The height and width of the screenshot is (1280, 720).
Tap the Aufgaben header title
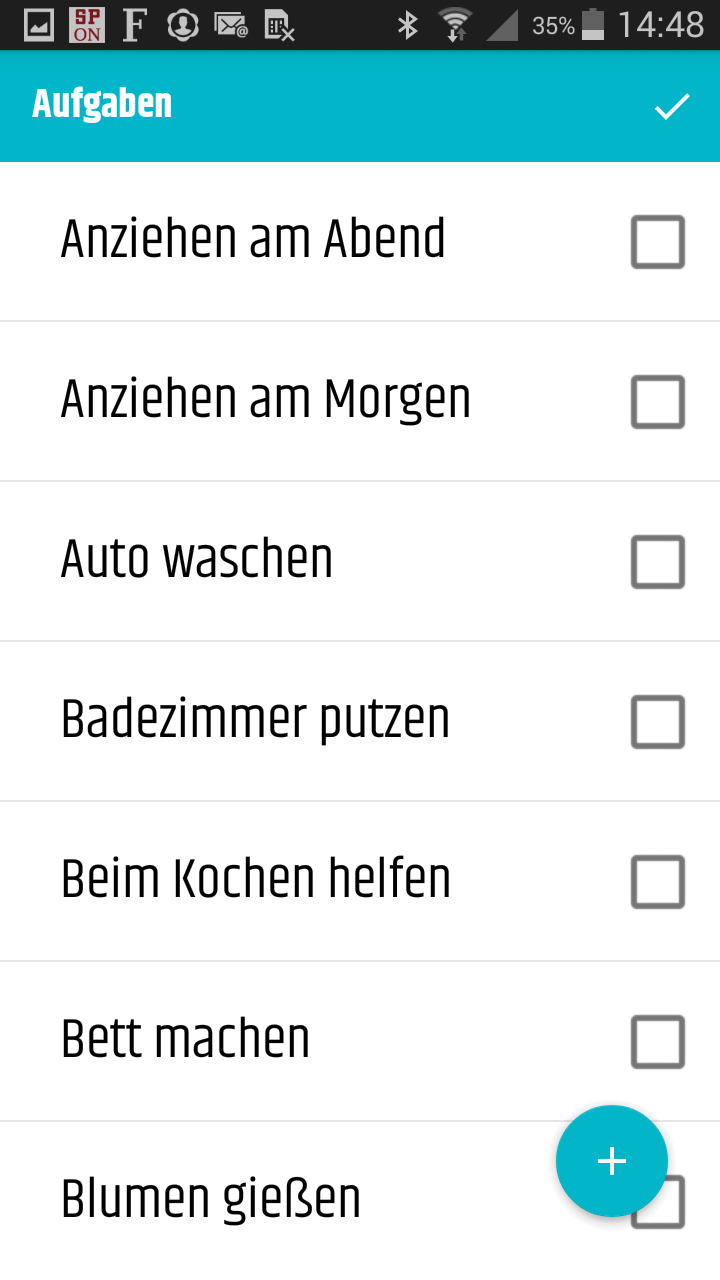(102, 105)
